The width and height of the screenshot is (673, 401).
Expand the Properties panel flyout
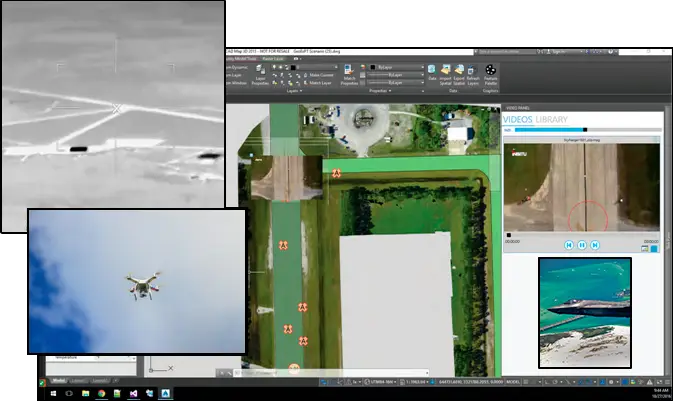378,91
